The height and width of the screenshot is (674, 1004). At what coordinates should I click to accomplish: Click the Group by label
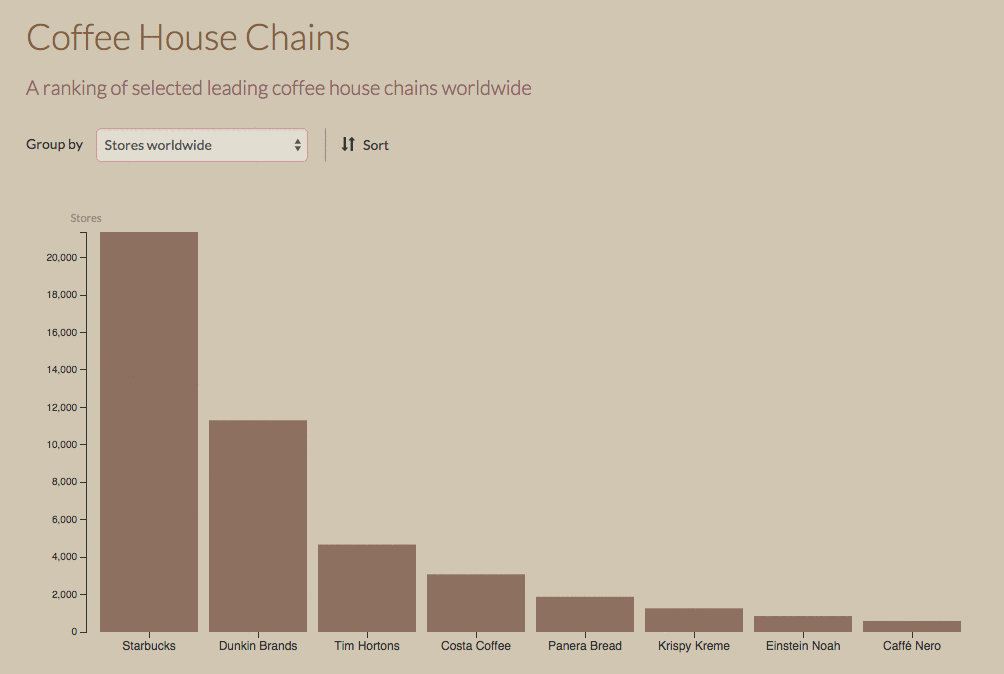54,145
